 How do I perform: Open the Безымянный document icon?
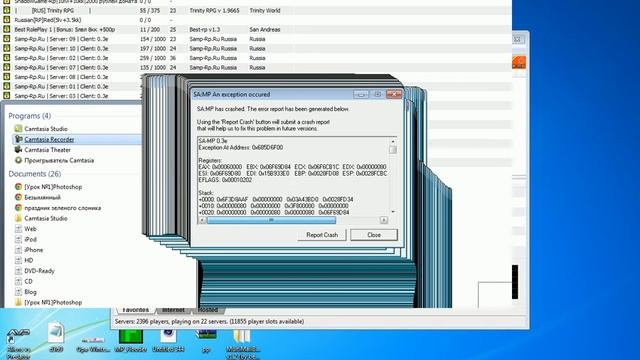(18, 197)
